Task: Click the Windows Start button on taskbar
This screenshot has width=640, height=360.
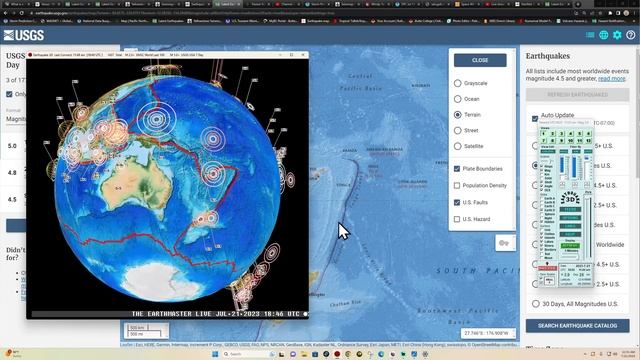Action: tap(215, 354)
